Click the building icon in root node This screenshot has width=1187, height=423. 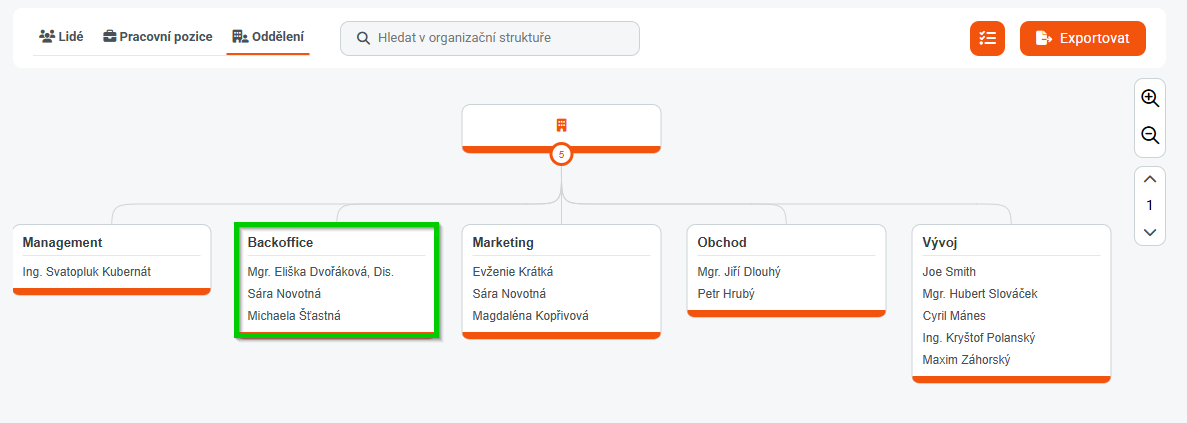(561, 125)
